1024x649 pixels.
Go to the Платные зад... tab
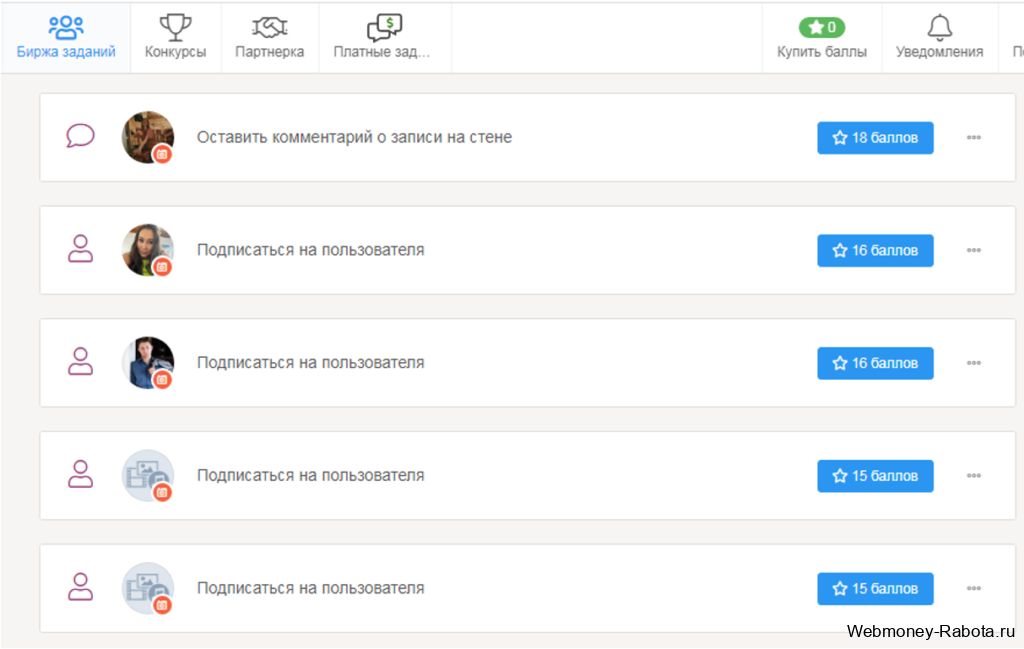point(384,38)
